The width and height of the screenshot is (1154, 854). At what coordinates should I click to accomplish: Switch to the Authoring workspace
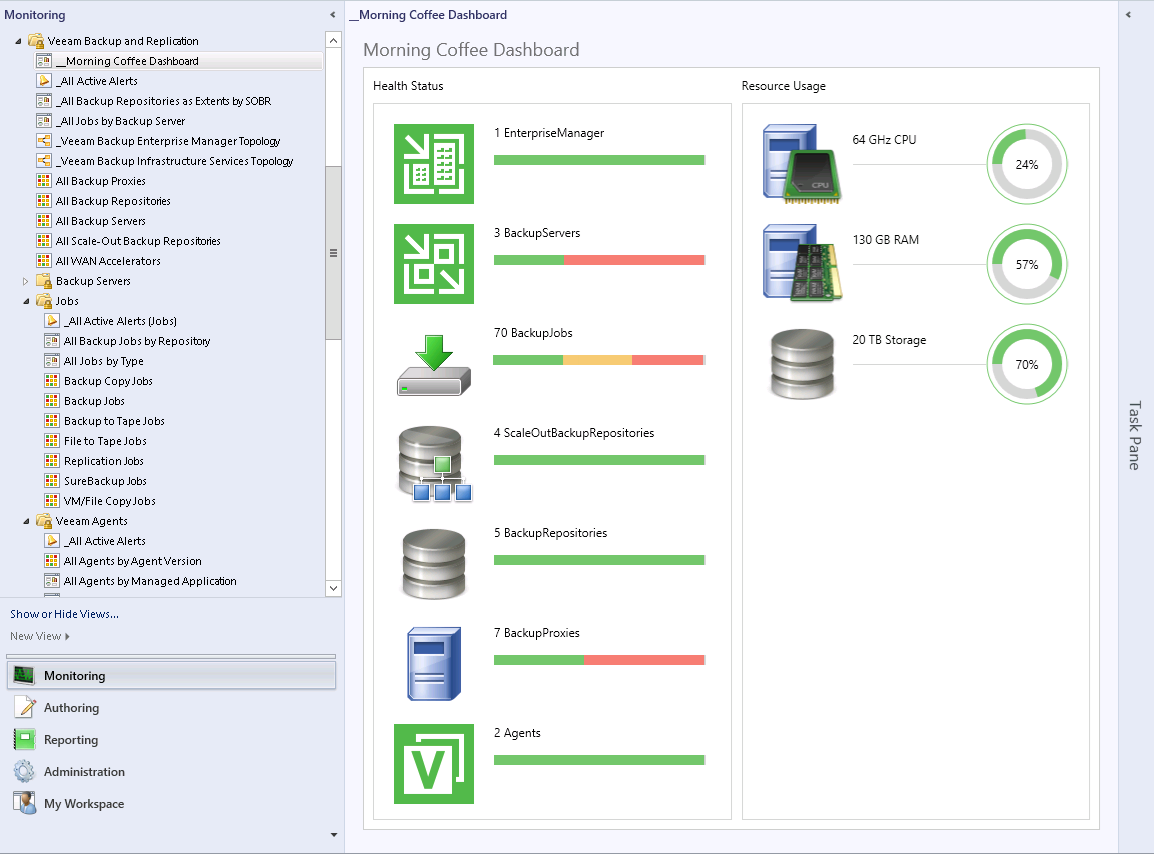171,707
